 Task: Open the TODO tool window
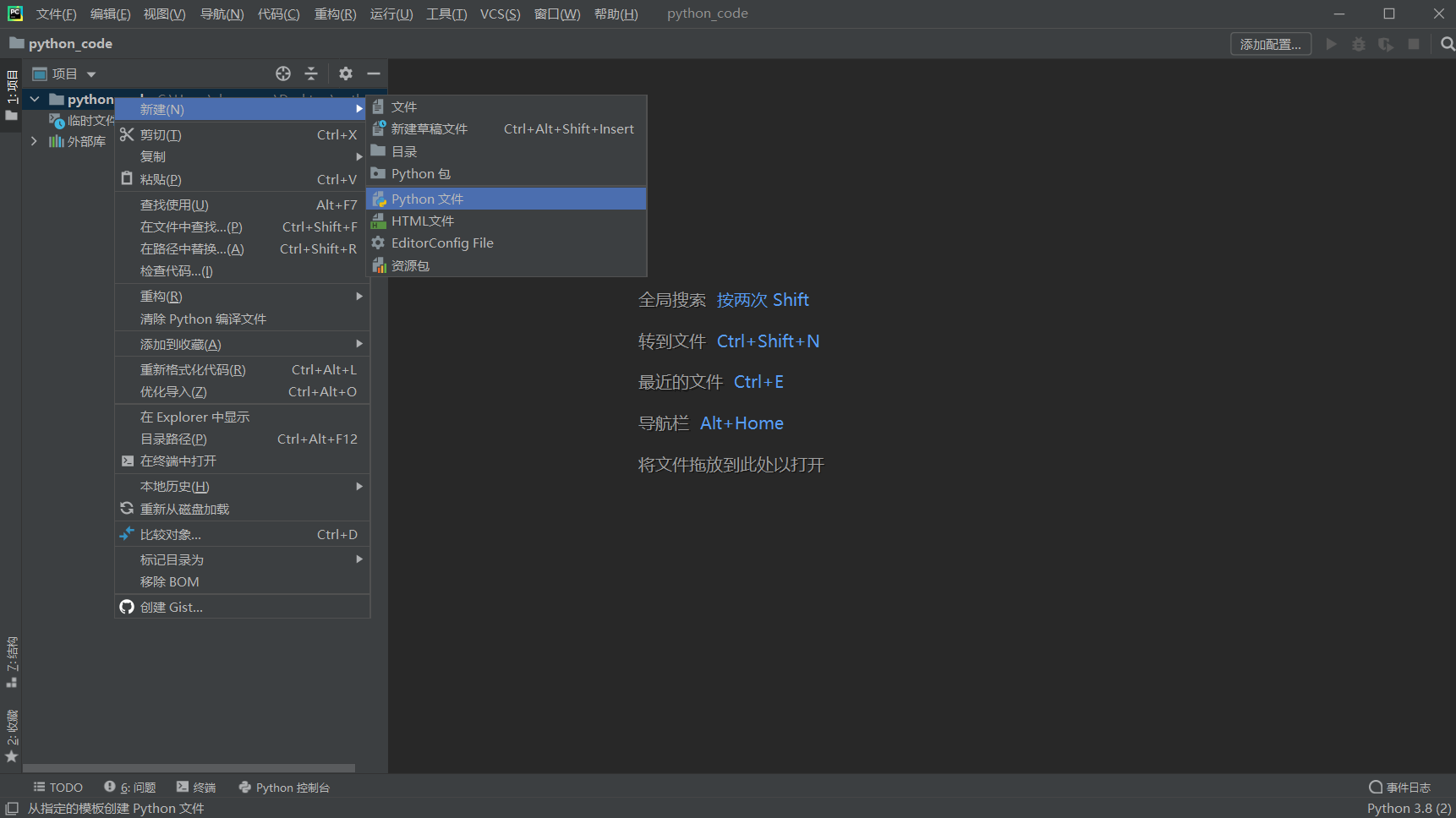tap(57, 788)
